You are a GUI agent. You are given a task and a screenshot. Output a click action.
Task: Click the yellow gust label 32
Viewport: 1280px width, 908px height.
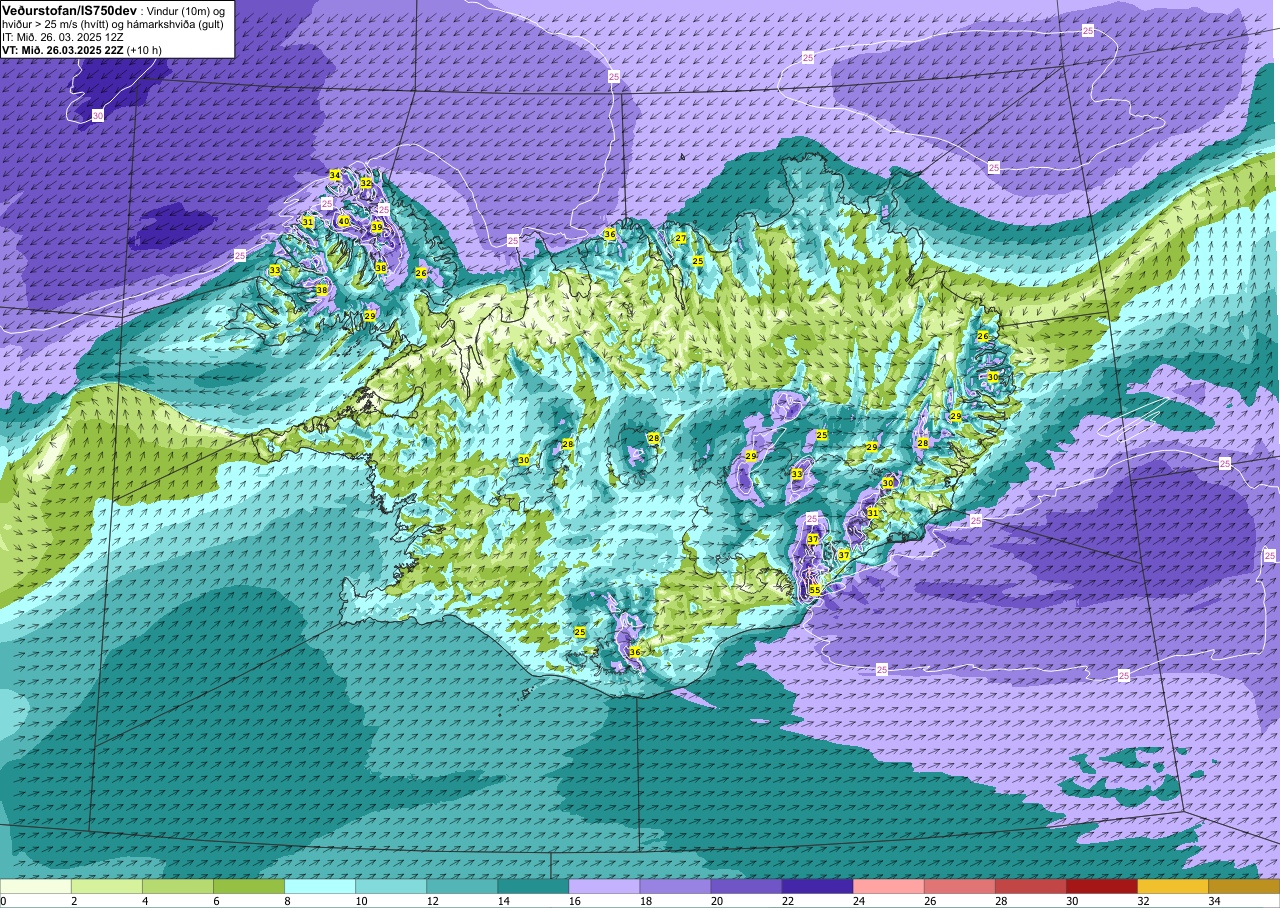366,183
